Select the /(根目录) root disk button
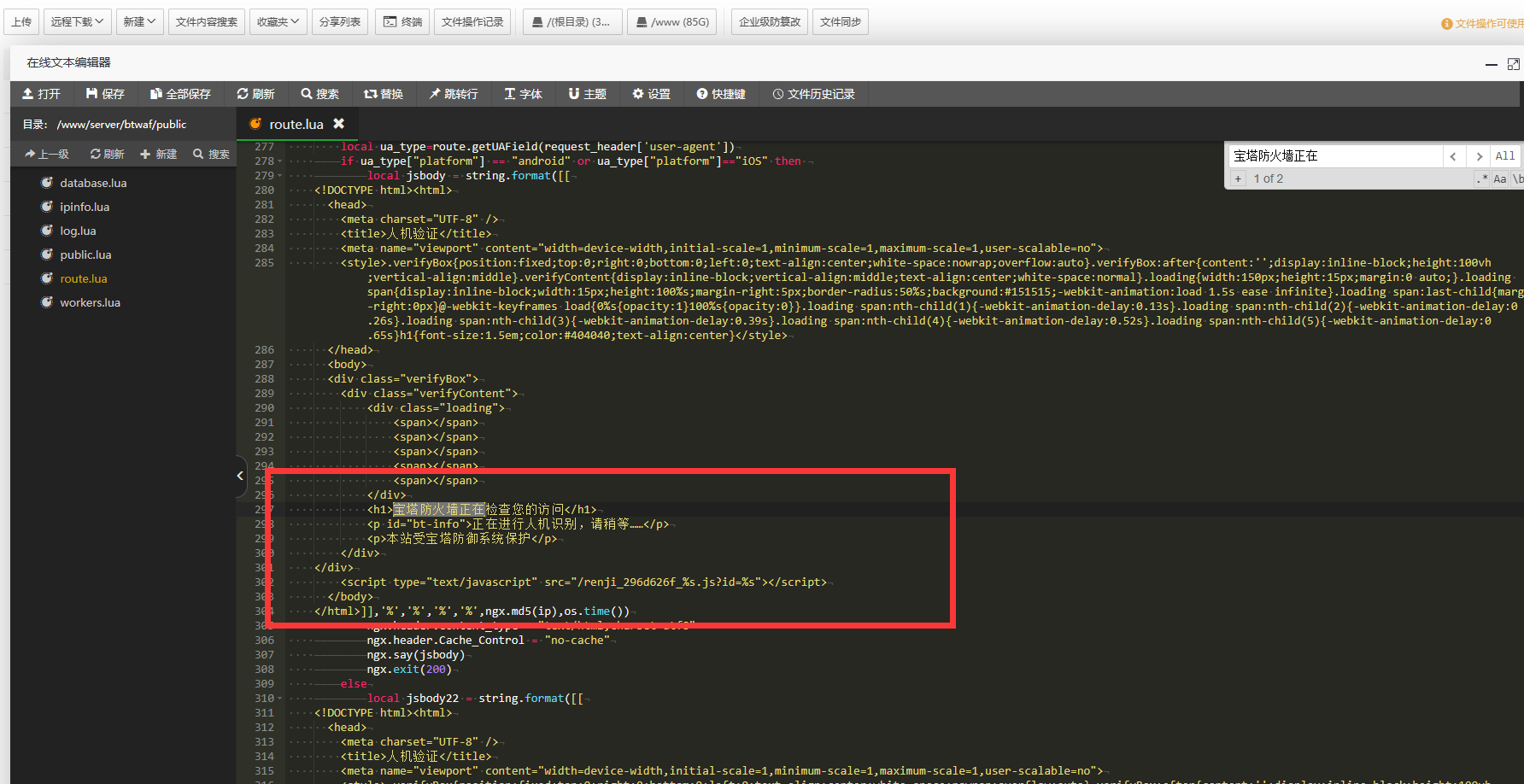Image resolution: width=1524 pixels, height=784 pixels. click(571, 21)
